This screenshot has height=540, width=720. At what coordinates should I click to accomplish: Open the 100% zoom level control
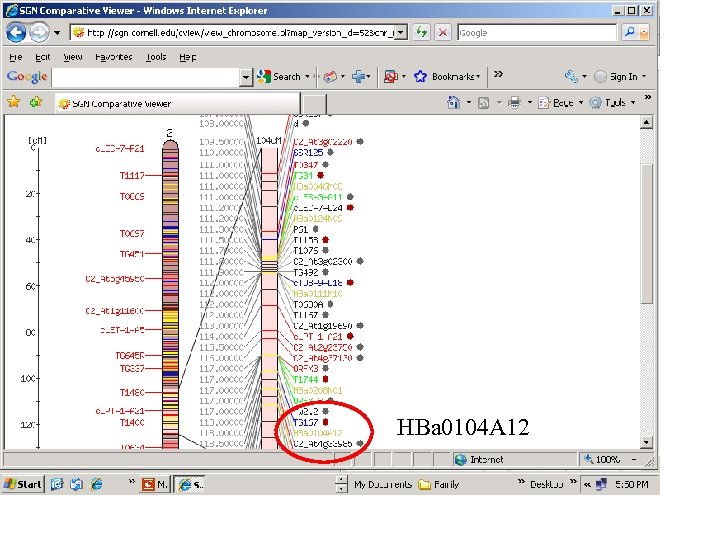(x=611, y=459)
